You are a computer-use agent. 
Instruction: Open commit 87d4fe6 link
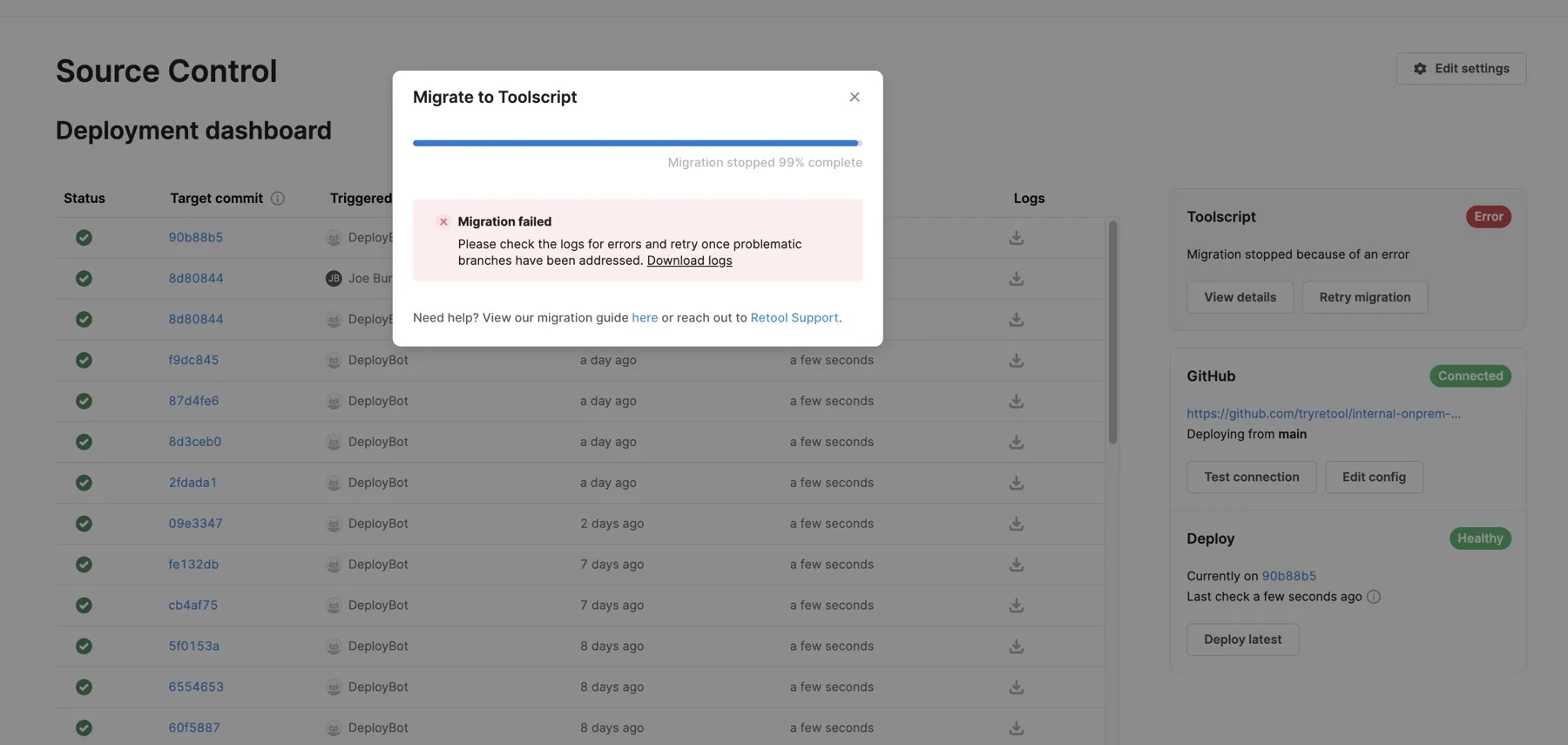point(193,401)
